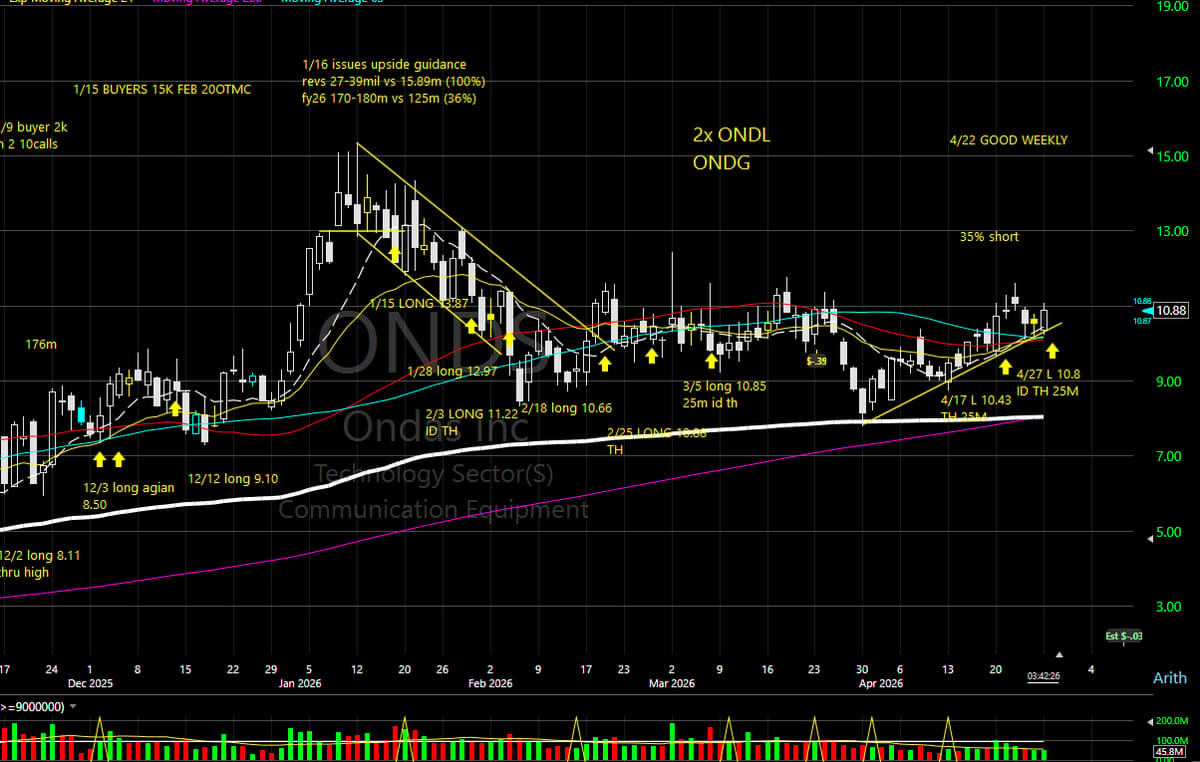Open the volume study dropdown arrow
This screenshot has height=762, width=1200.
[74, 706]
